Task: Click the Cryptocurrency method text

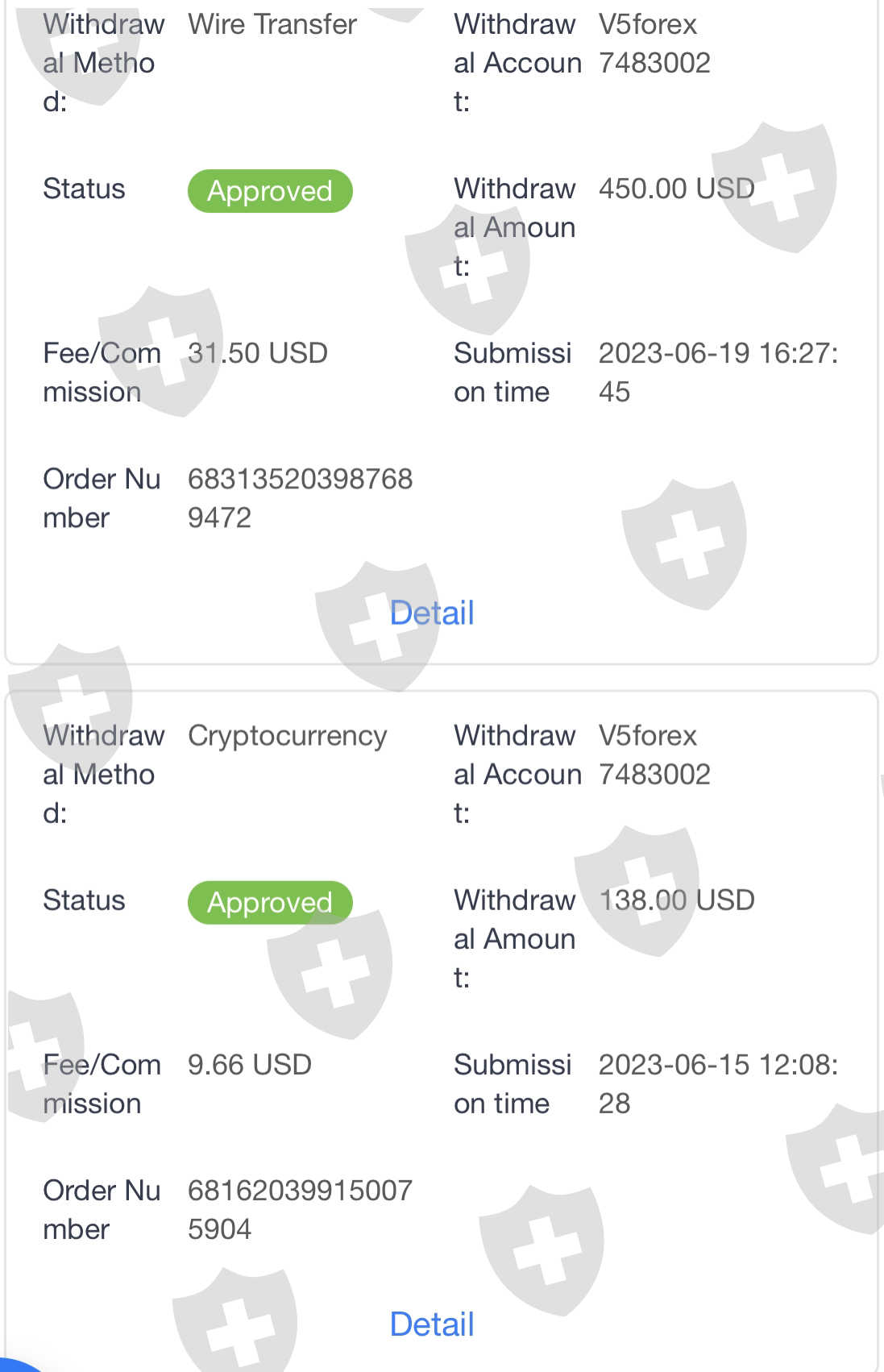Action: (x=287, y=736)
